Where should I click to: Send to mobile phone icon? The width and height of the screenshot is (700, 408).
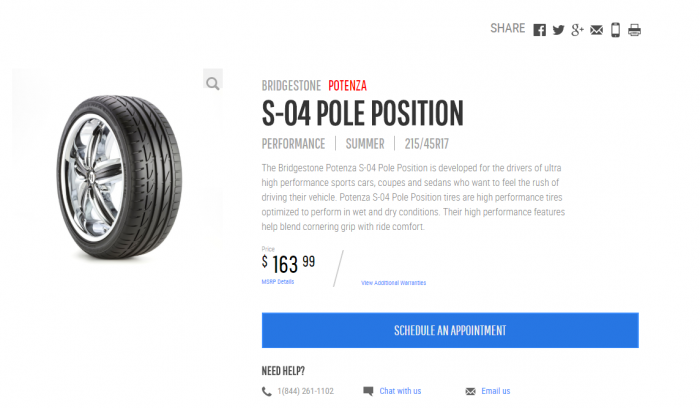[x=616, y=30]
